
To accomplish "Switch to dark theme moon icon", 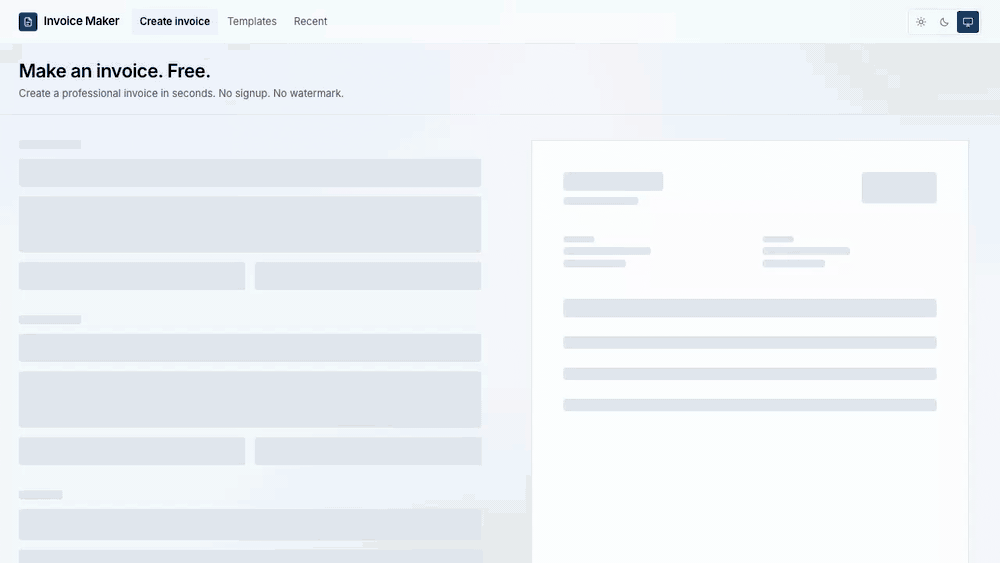I will 945,22.
